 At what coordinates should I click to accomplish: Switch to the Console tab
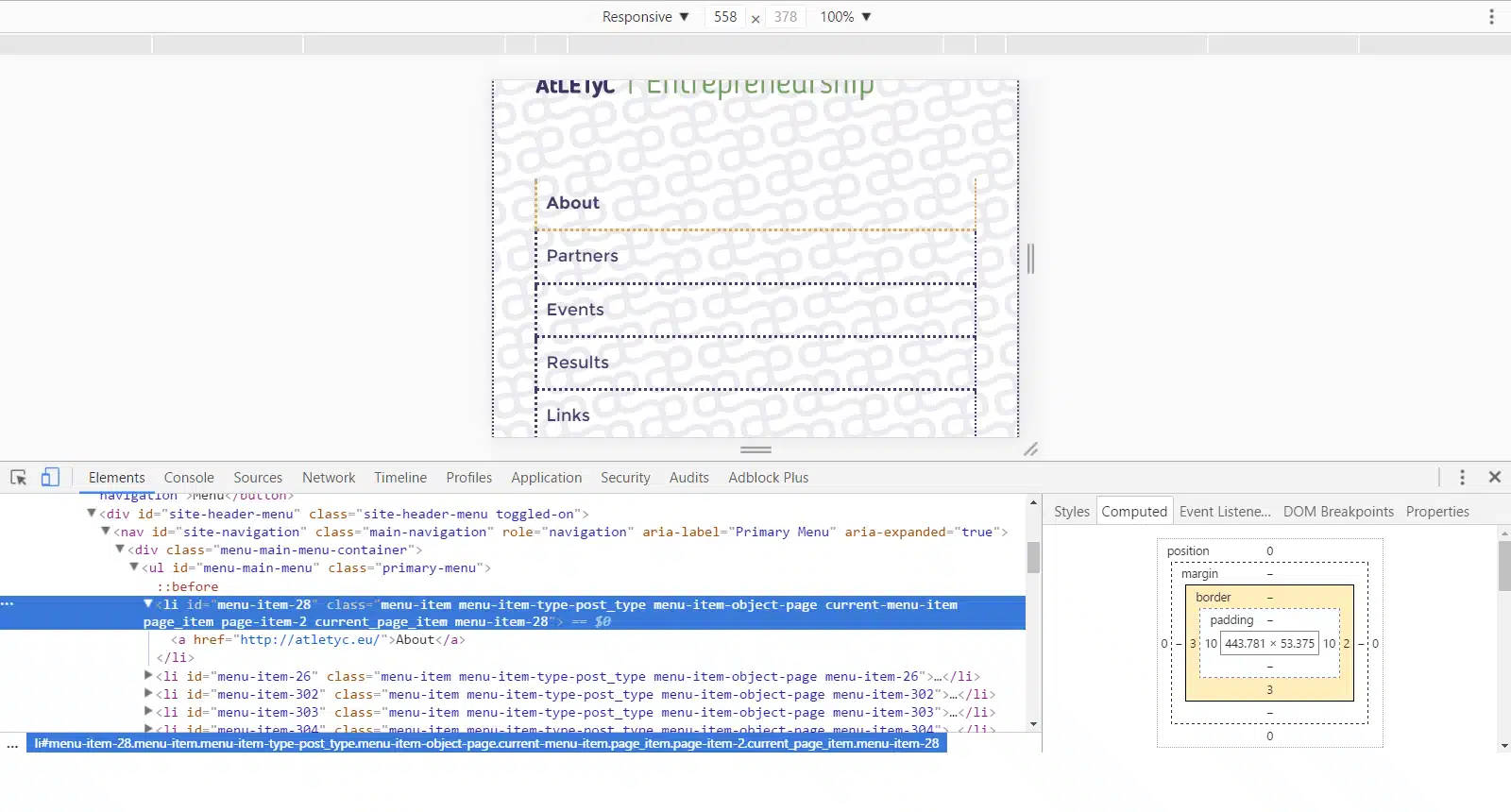(189, 478)
